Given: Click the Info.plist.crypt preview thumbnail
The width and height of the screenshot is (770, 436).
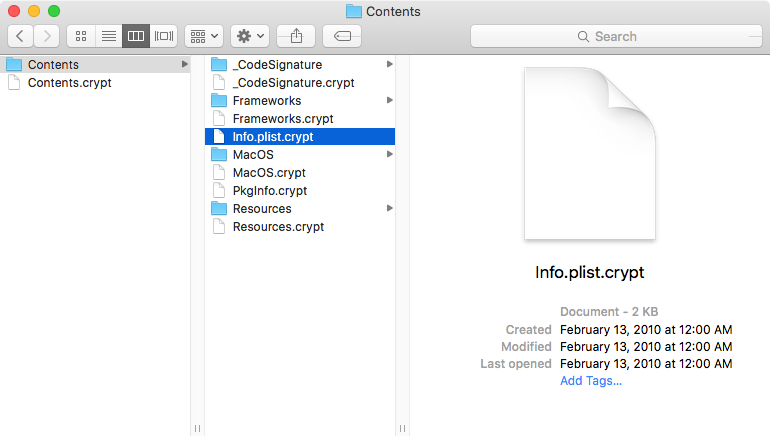Looking at the screenshot, I should tap(590, 154).
